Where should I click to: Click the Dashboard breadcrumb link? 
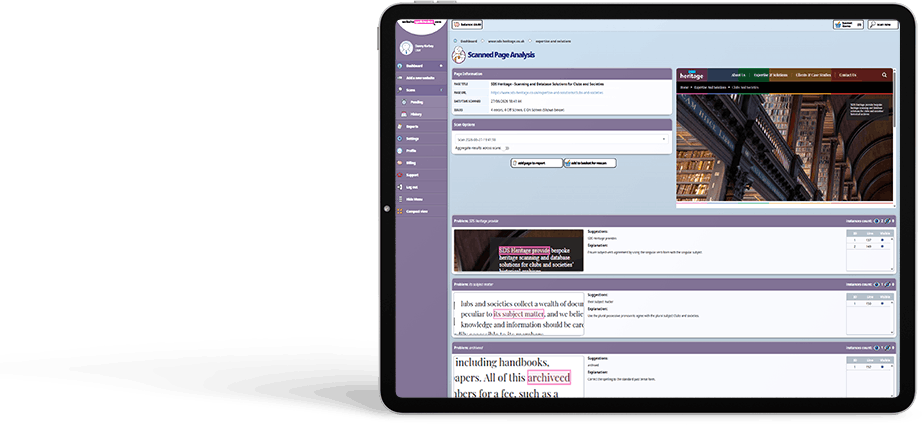pyautogui.click(x=469, y=41)
